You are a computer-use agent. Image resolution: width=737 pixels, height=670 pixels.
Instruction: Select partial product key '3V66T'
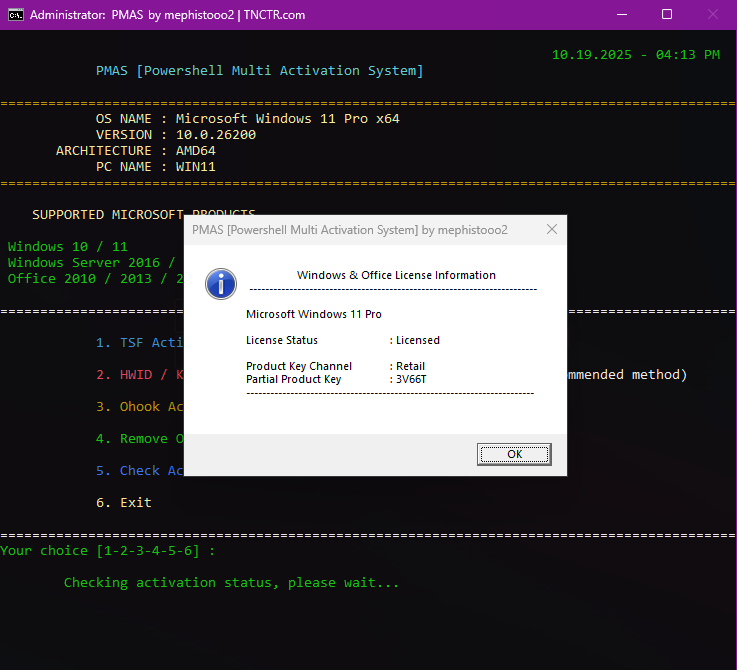[x=411, y=379]
